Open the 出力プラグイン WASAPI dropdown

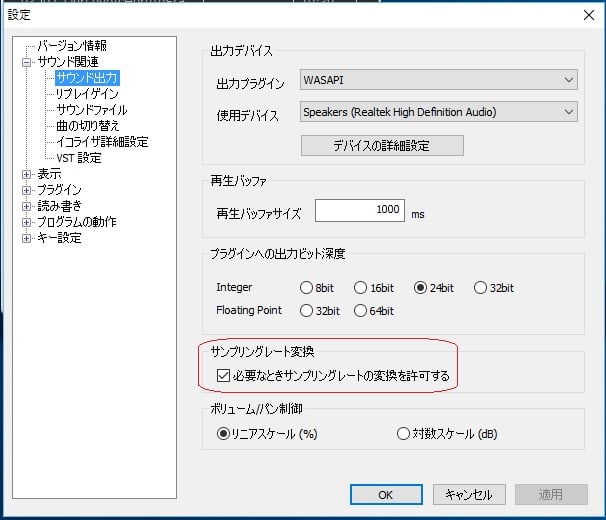[439, 80]
